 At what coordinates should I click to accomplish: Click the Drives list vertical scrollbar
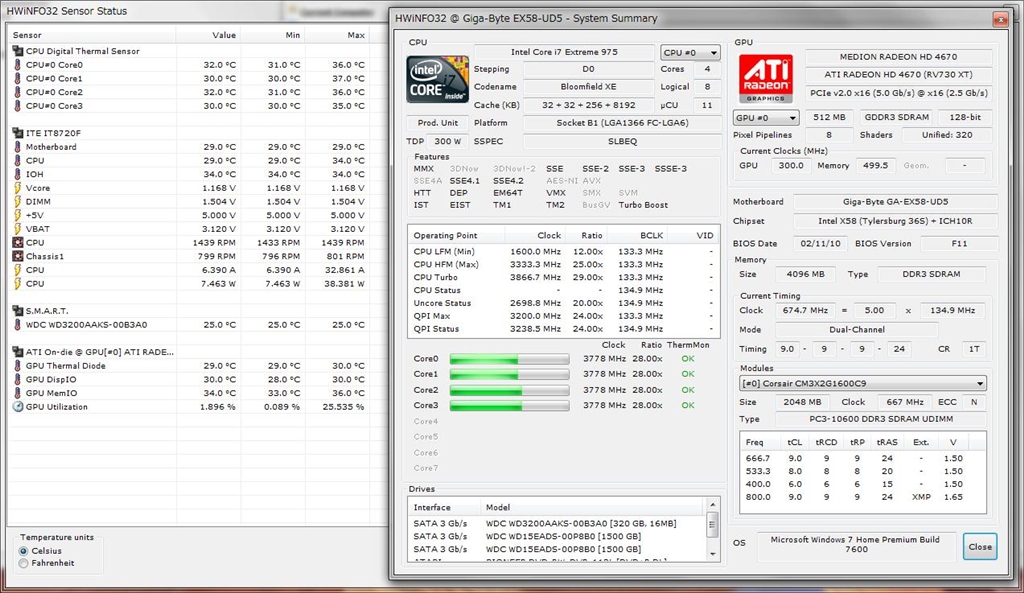[712, 535]
